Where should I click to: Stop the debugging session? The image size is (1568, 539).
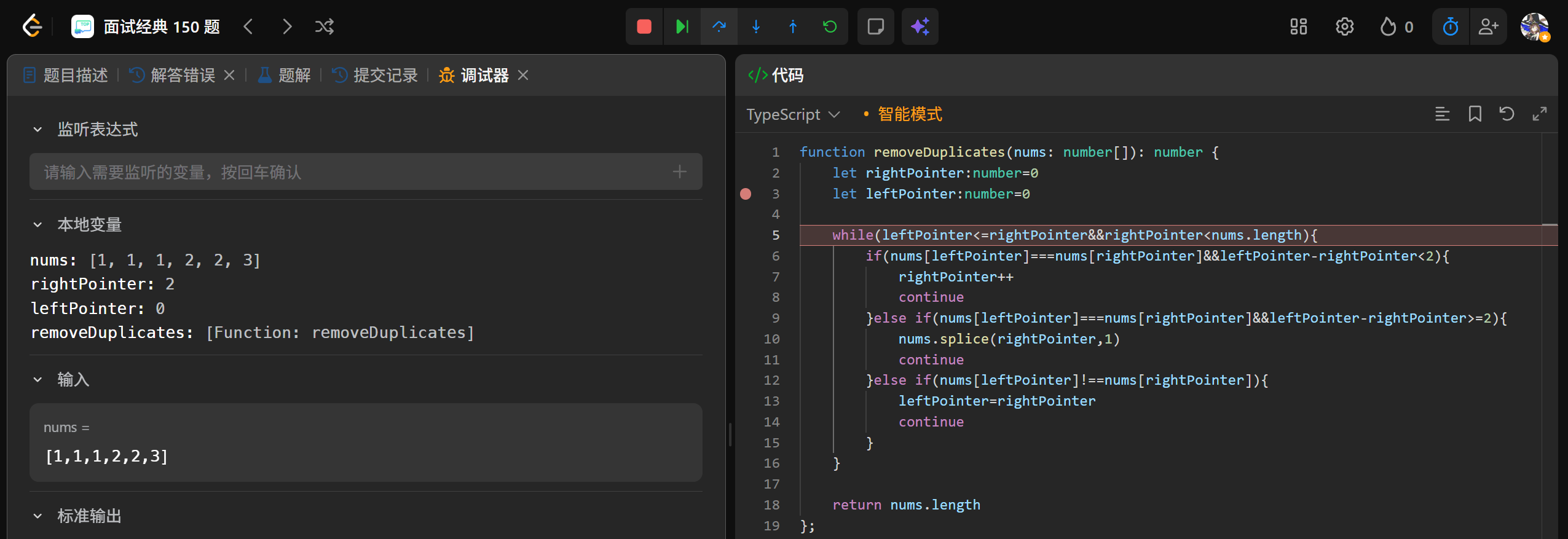pos(644,26)
